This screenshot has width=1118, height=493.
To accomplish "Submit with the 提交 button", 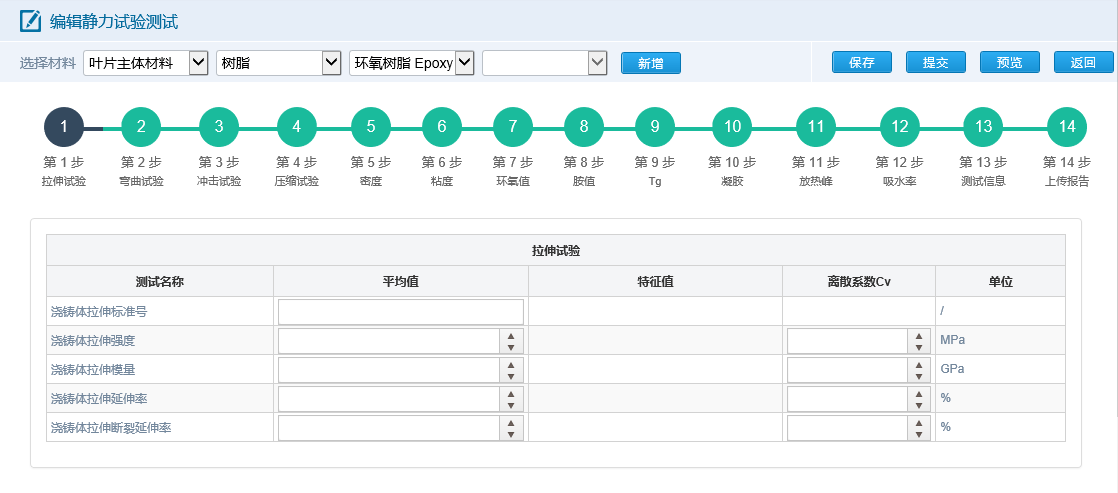I will coord(935,62).
